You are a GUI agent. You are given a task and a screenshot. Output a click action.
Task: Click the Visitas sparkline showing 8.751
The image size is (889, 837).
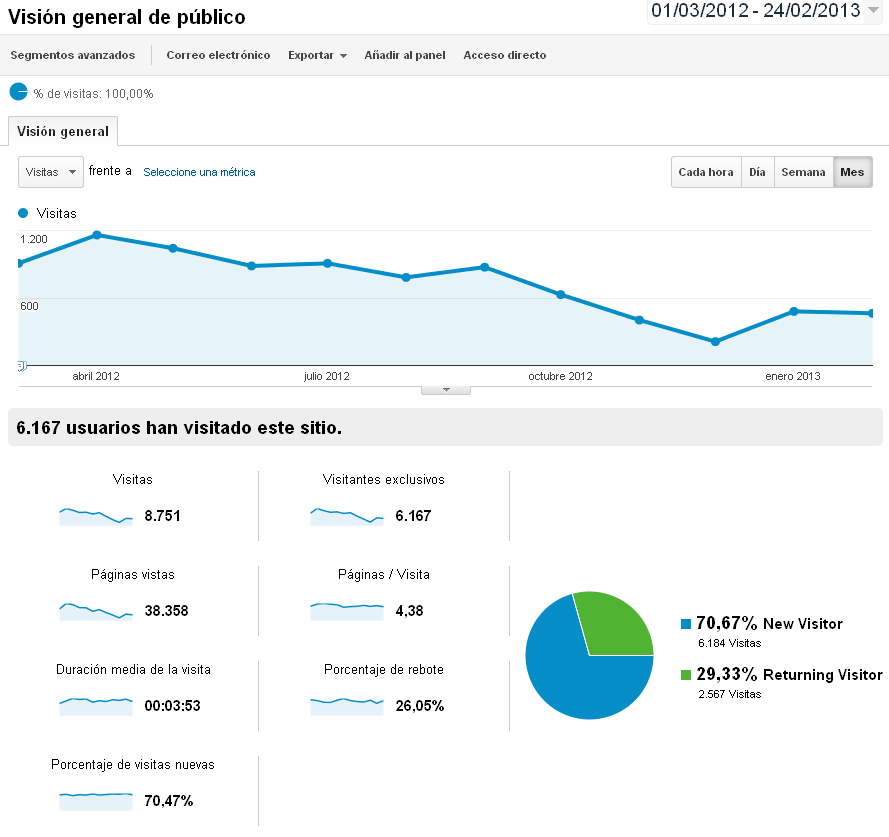click(96, 516)
